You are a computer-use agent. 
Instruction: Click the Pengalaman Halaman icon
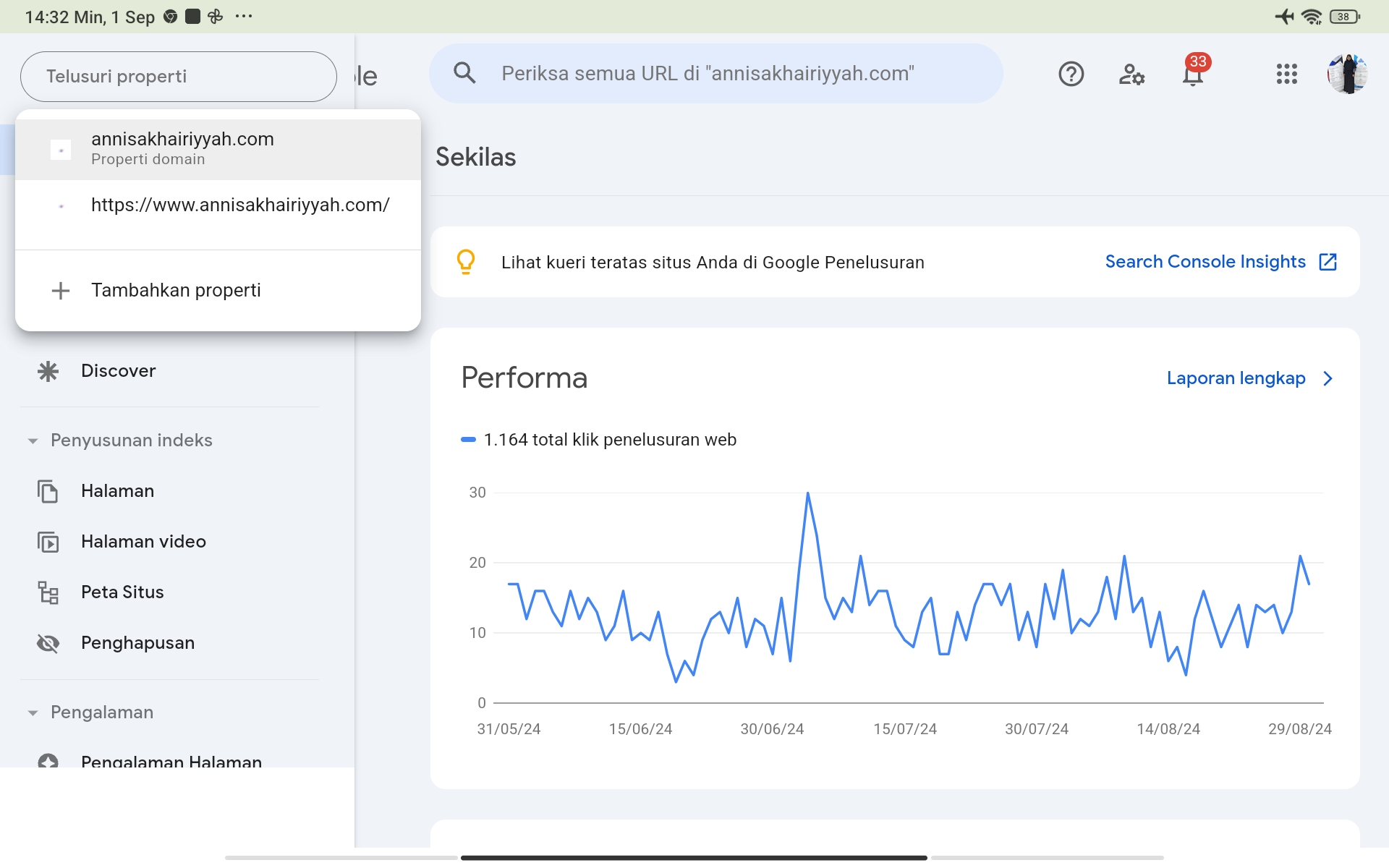click(48, 761)
